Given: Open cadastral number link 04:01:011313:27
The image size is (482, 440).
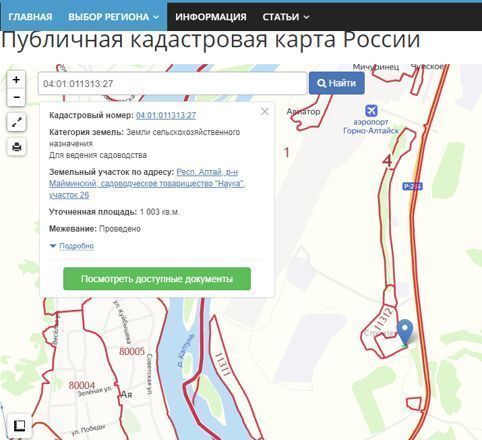Looking at the screenshot, I should (x=166, y=115).
